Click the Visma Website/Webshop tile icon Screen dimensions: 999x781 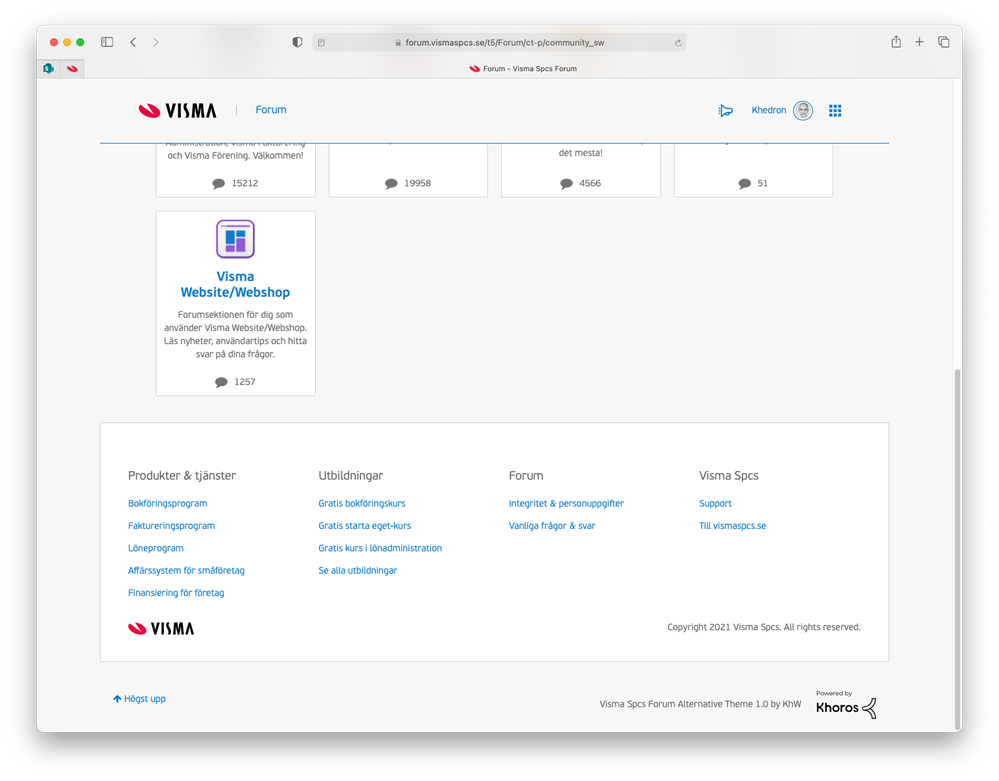click(235, 239)
